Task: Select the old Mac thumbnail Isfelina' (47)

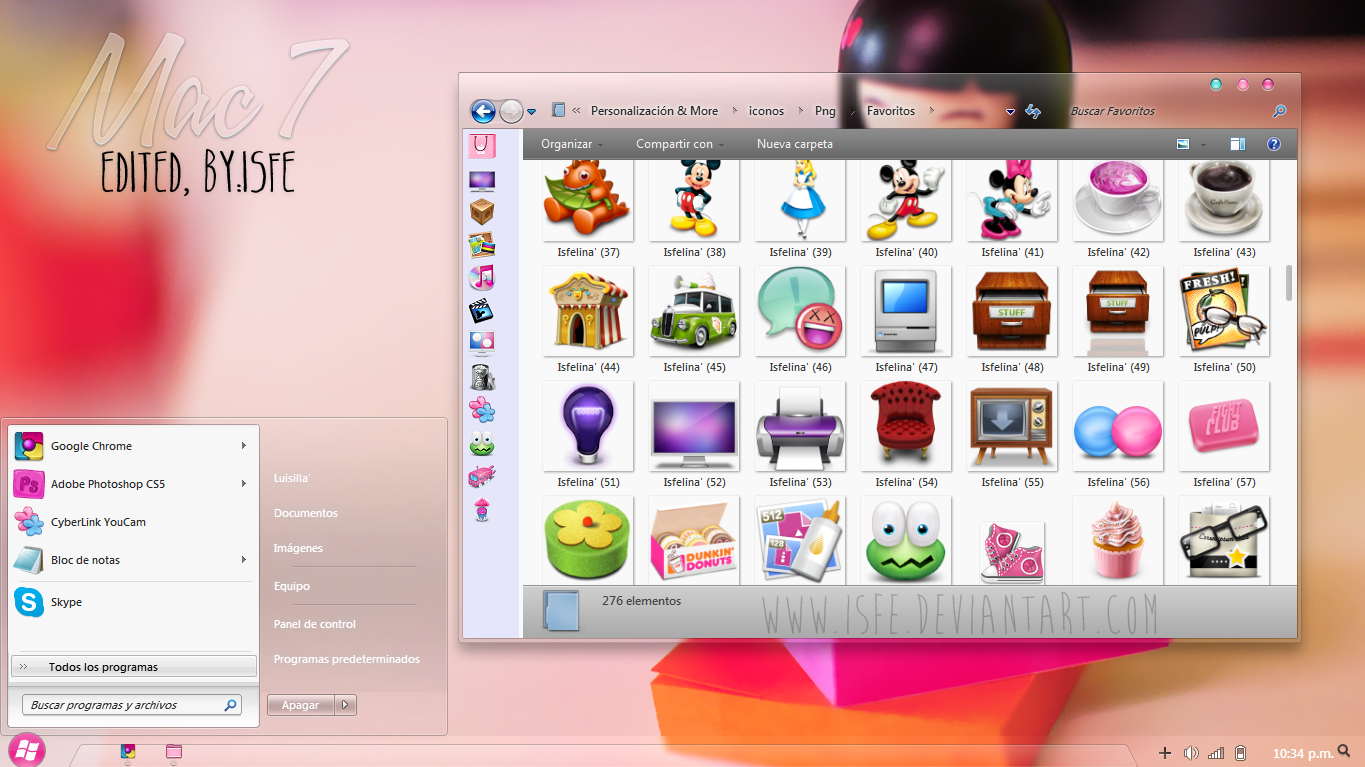Action: [x=906, y=311]
